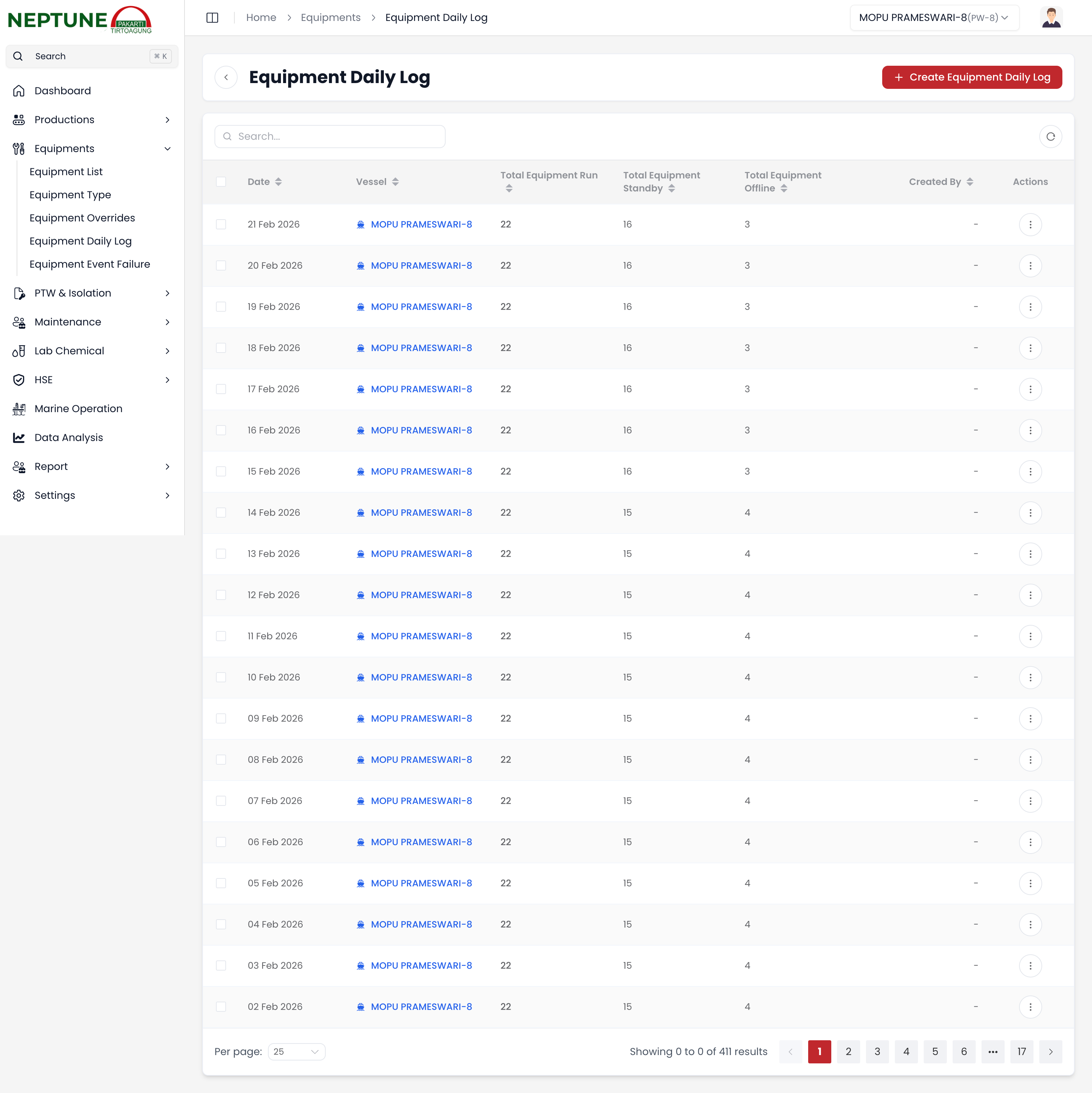1092x1093 pixels.
Task: Open the Per page dropdown
Action: tap(296, 1052)
